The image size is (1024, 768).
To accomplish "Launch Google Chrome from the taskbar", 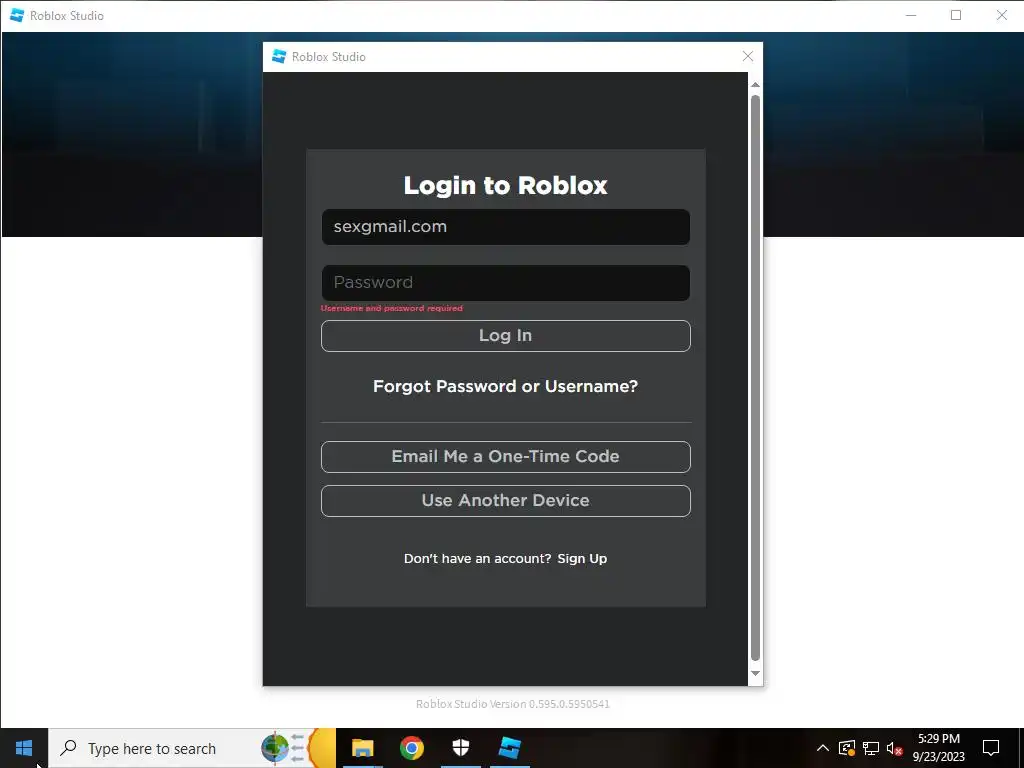I will pos(411,748).
